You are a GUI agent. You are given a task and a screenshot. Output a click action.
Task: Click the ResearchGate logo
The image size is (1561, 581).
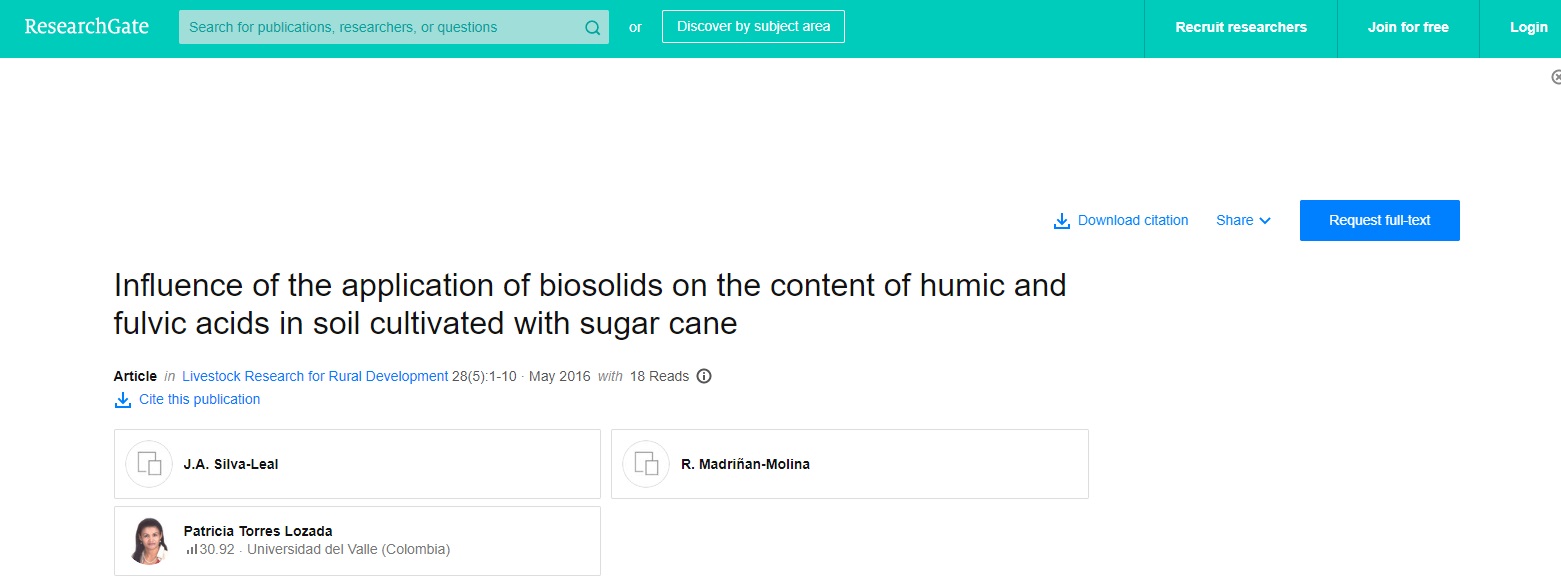[x=87, y=27]
